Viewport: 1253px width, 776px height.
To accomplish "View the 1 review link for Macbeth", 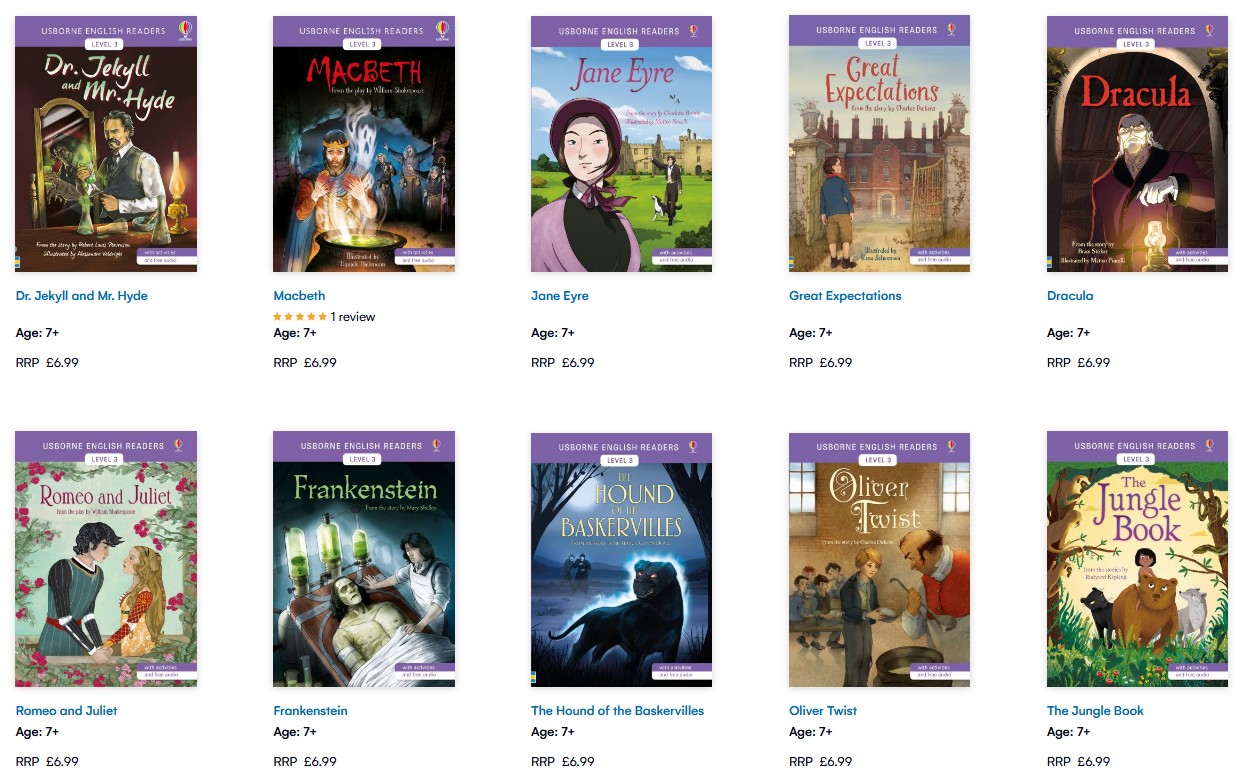I will click(x=353, y=317).
